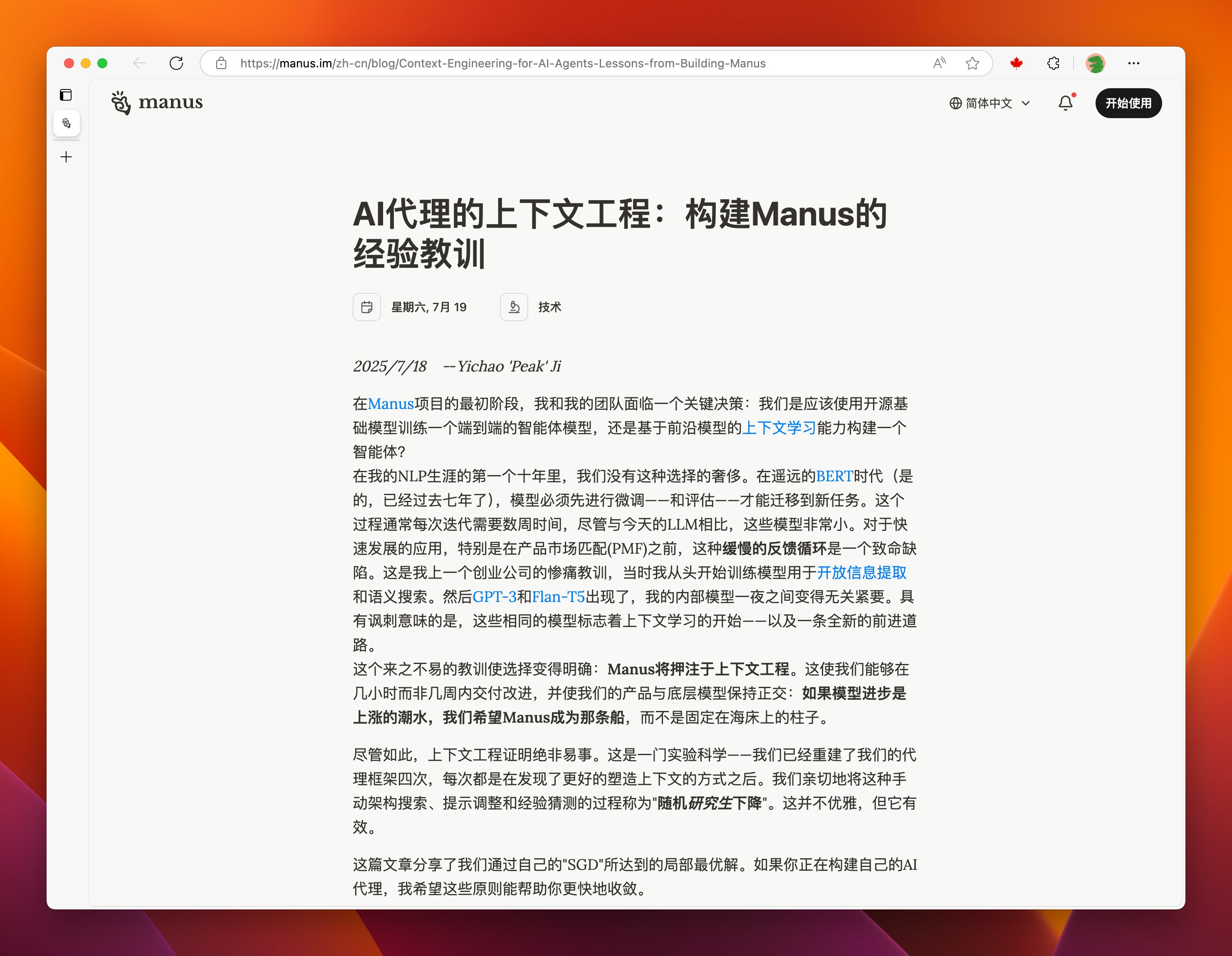Click the browser reload button
Viewport: 1232px width, 956px height.
tap(176, 63)
